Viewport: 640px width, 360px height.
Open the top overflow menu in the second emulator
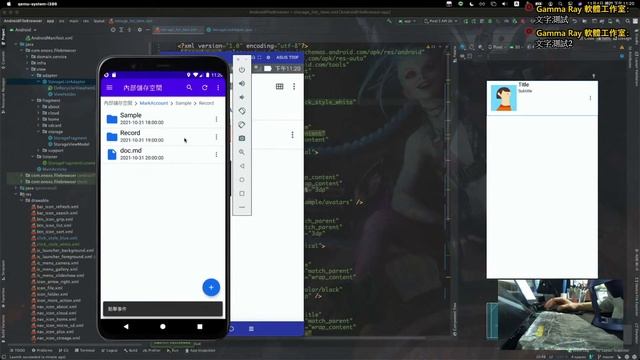[x=294, y=86]
